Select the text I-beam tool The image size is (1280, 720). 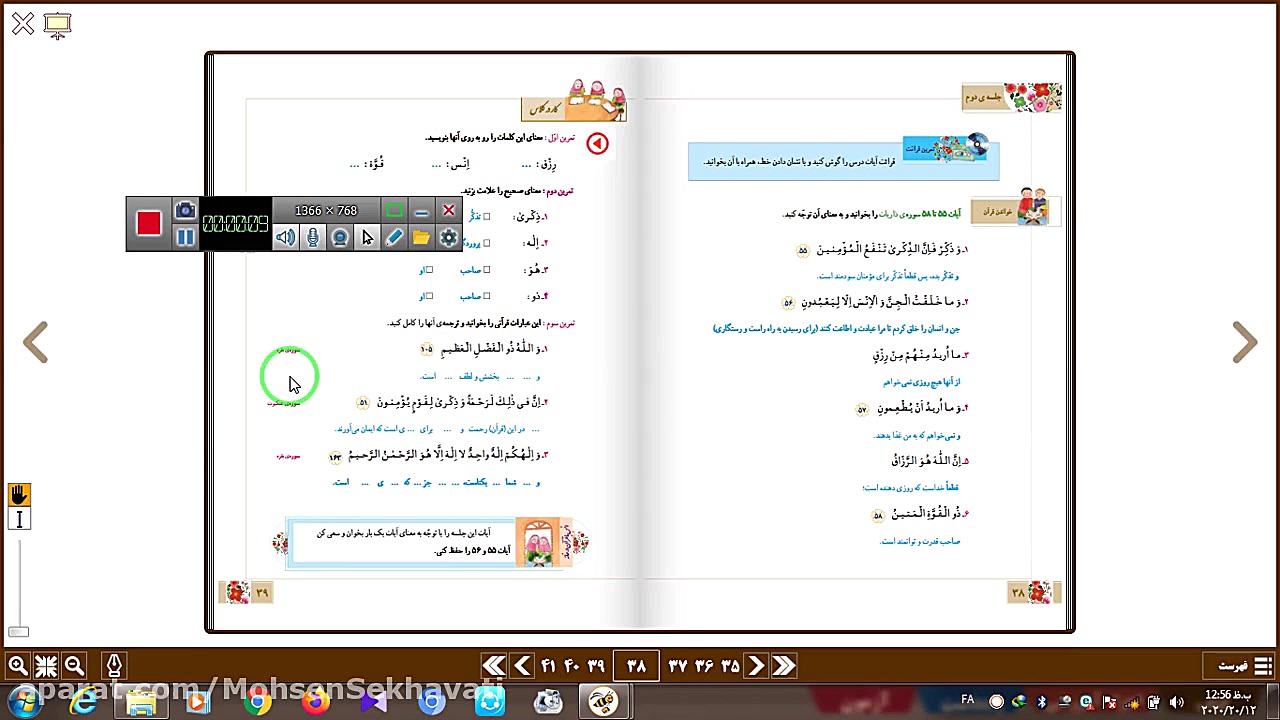(19, 518)
